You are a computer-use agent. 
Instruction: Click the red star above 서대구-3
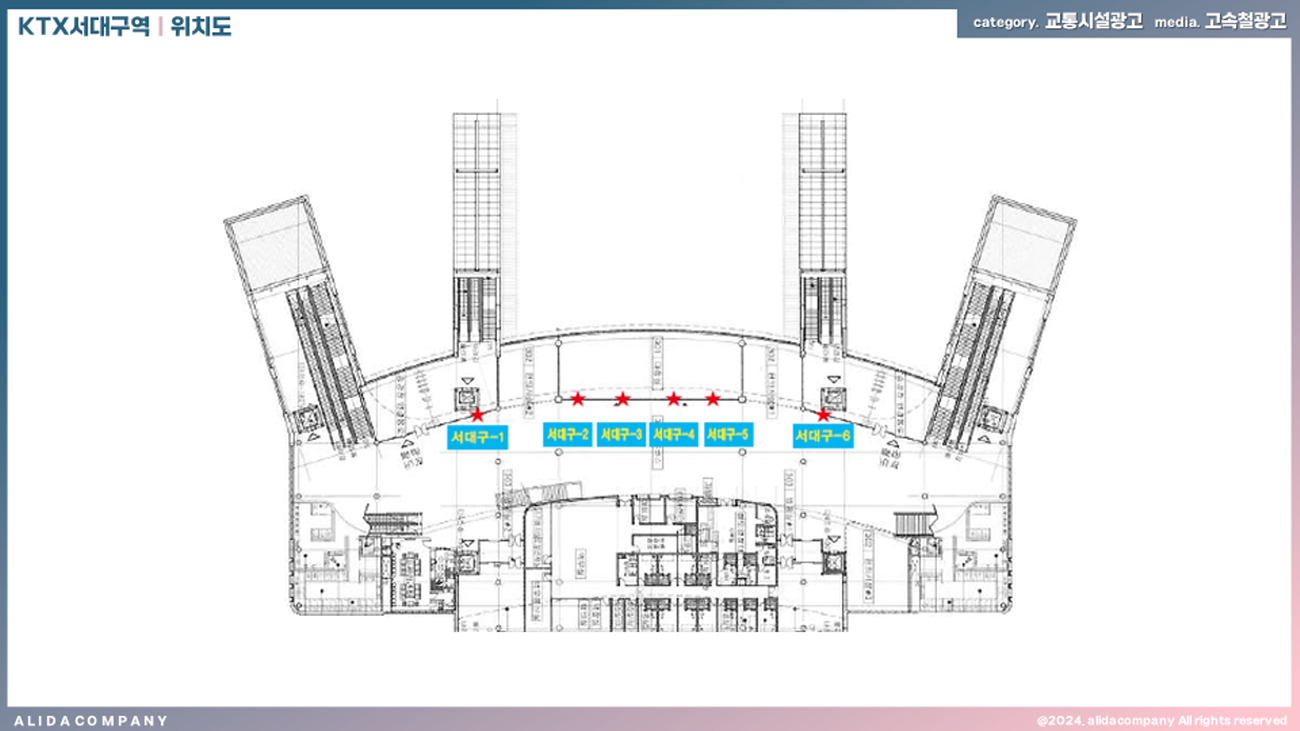tap(622, 399)
